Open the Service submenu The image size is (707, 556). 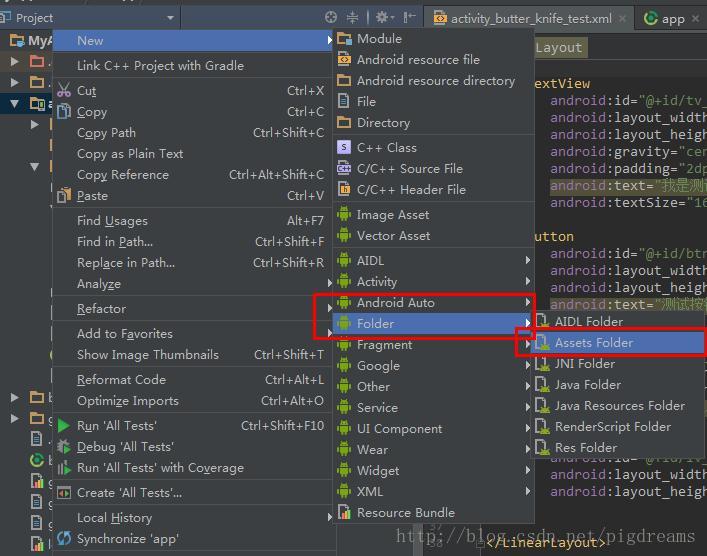pyautogui.click(x=433, y=408)
